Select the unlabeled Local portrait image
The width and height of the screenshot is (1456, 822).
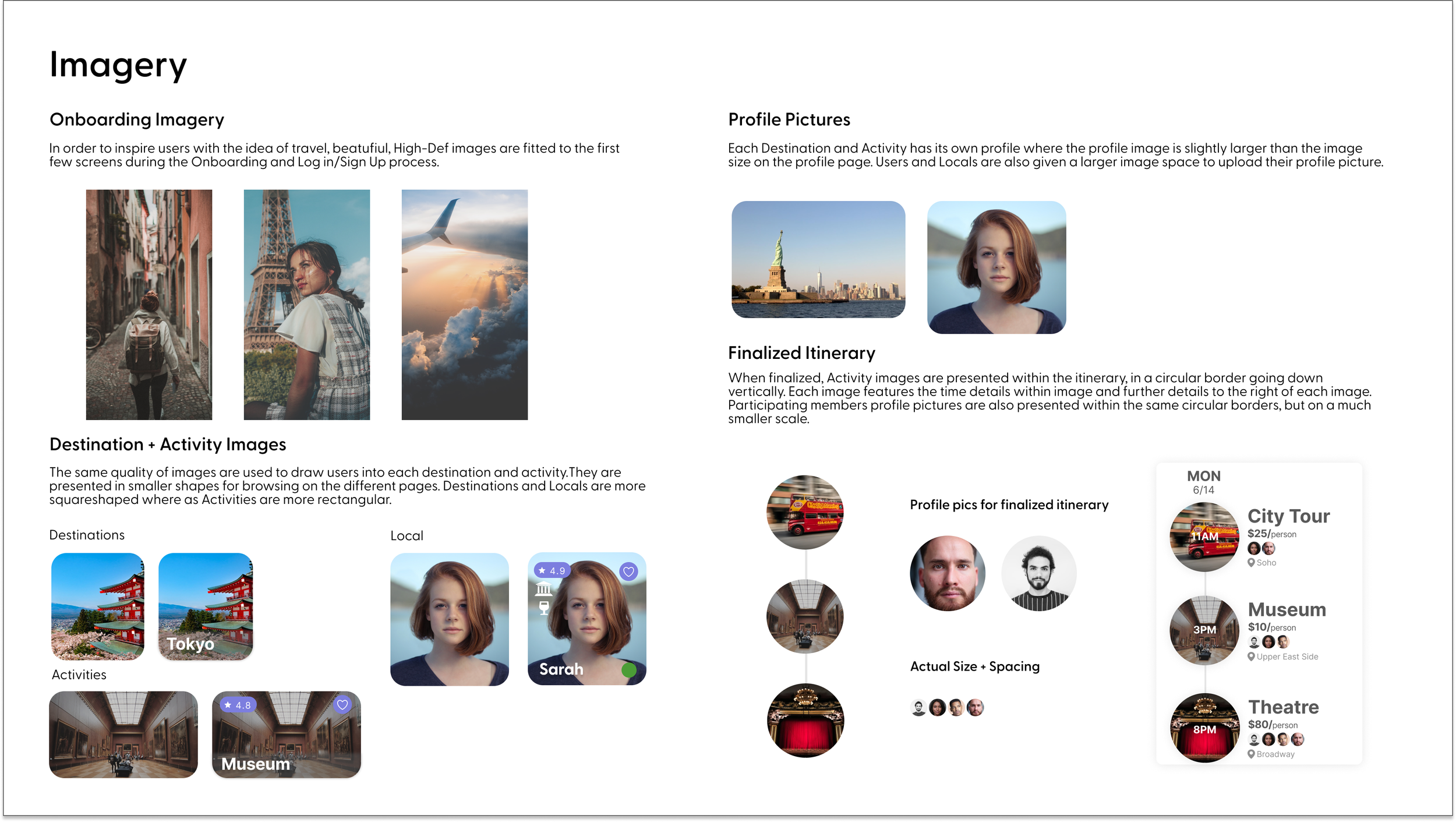pos(450,619)
